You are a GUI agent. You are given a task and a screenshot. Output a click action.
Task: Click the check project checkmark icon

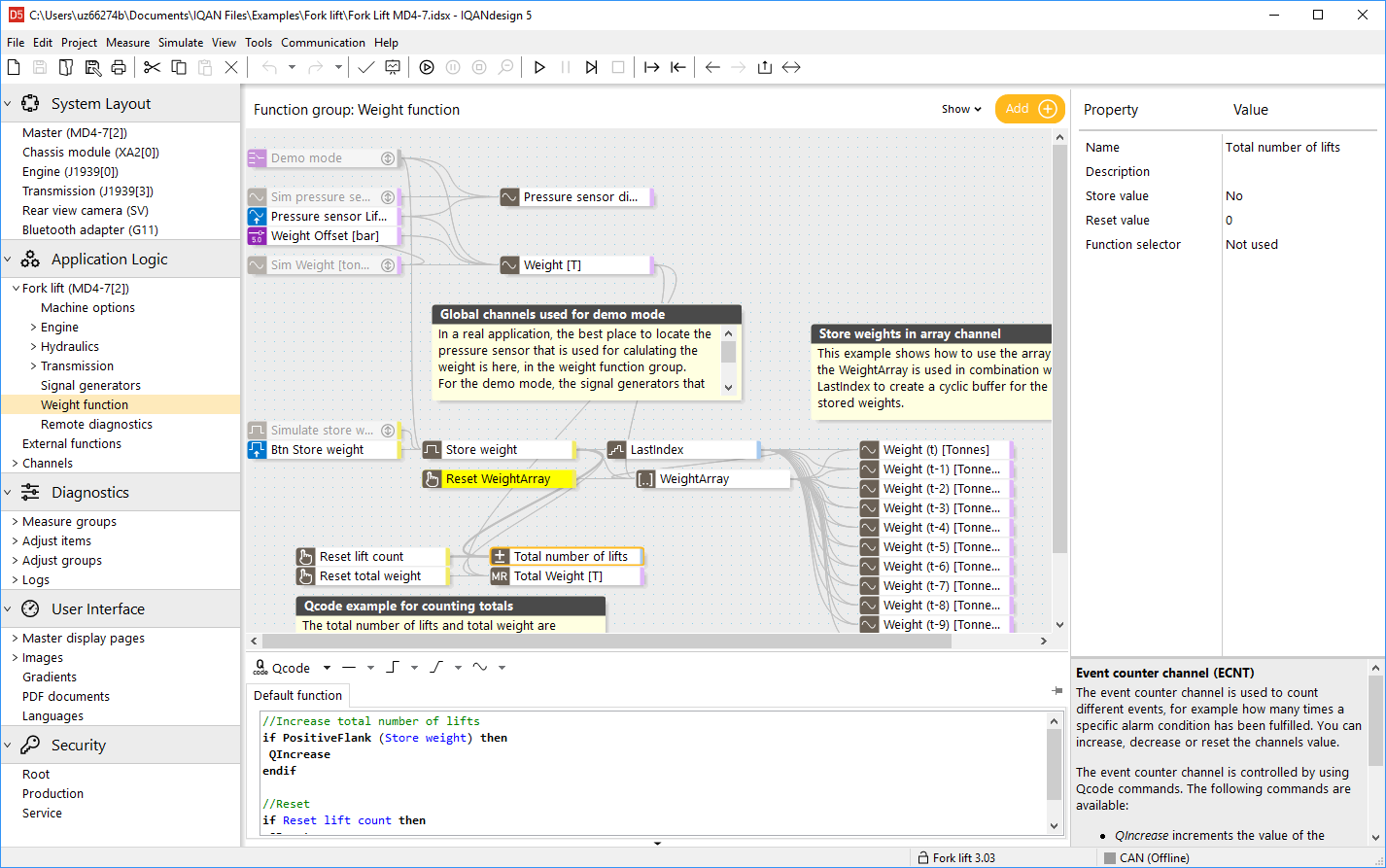click(x=365, y=67)
